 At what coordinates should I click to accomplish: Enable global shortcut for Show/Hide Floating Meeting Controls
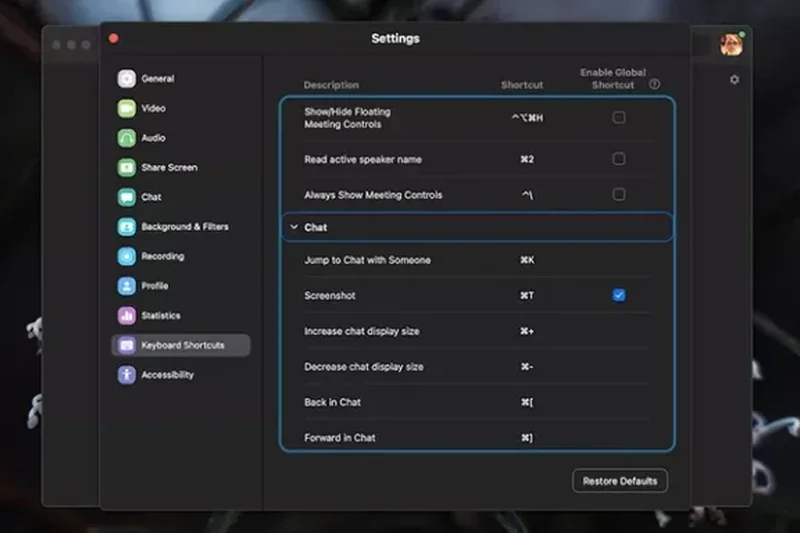[x=619, y=118]
